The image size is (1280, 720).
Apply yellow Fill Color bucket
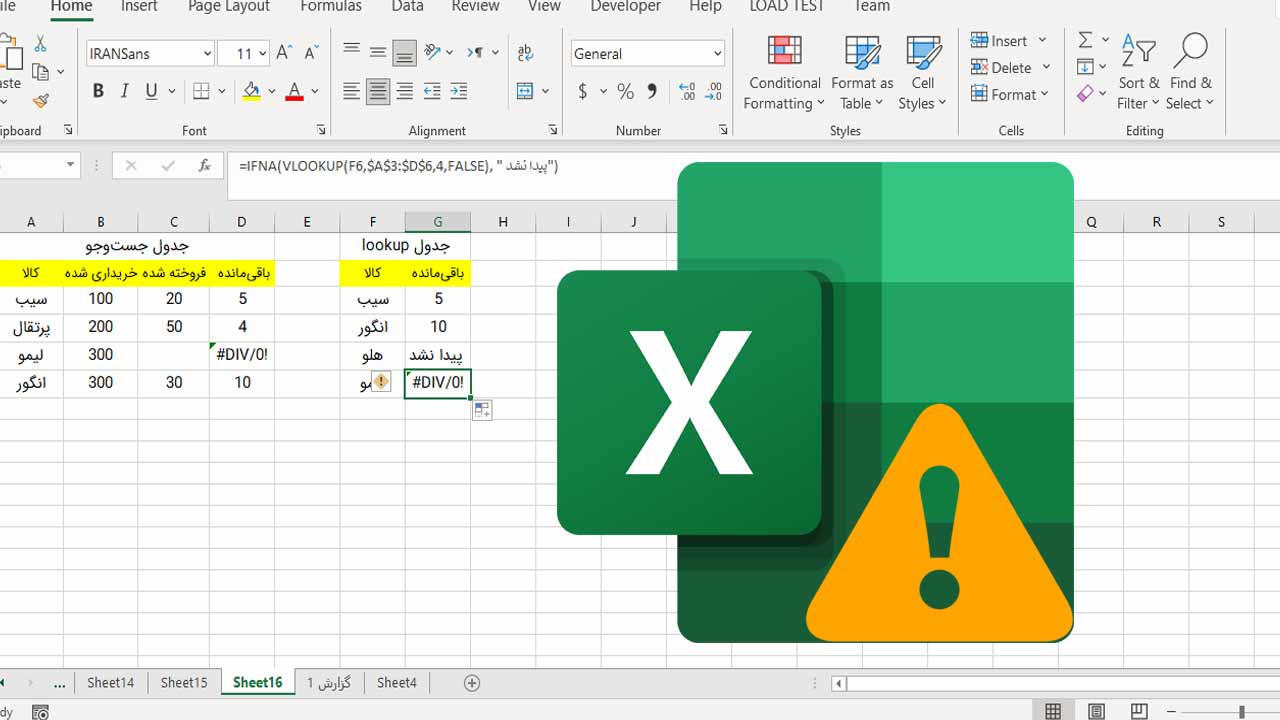[x=251, y=91]
